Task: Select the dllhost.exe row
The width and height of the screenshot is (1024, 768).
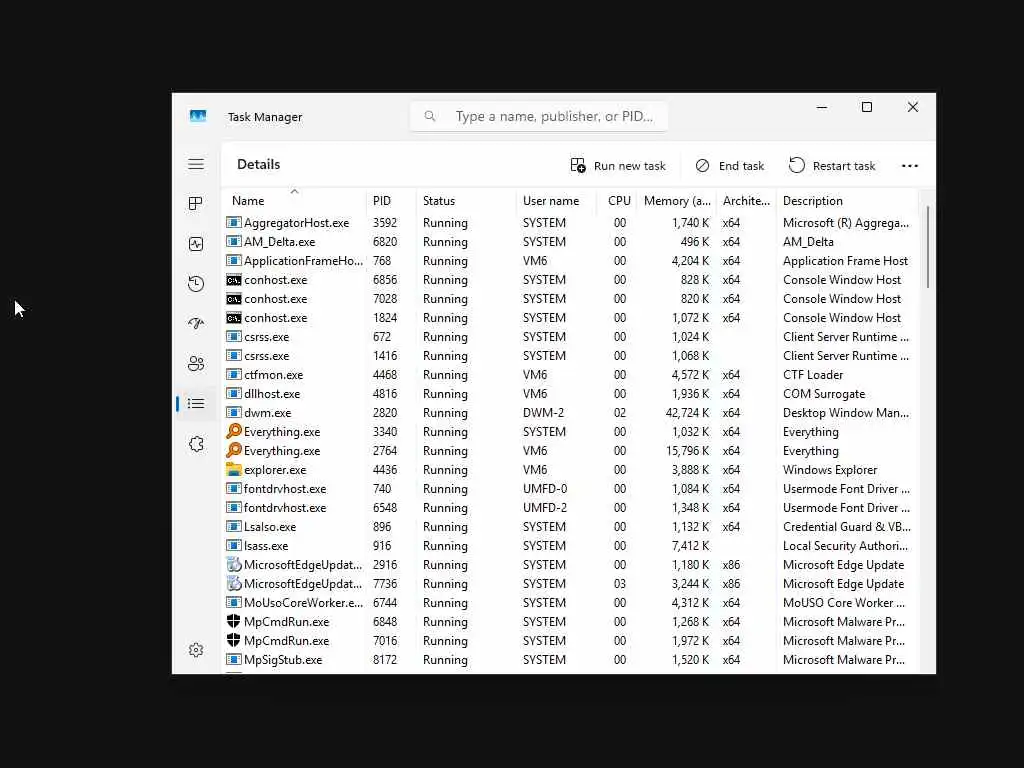Action: (571, 393)
